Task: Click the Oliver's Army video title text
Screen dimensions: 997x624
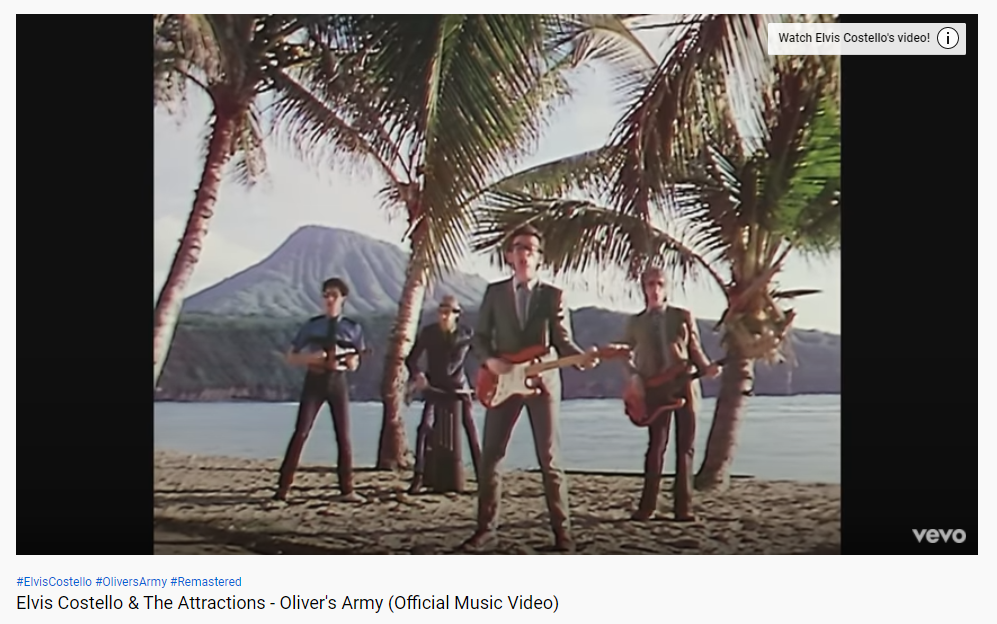Action: tap(287, 602)
